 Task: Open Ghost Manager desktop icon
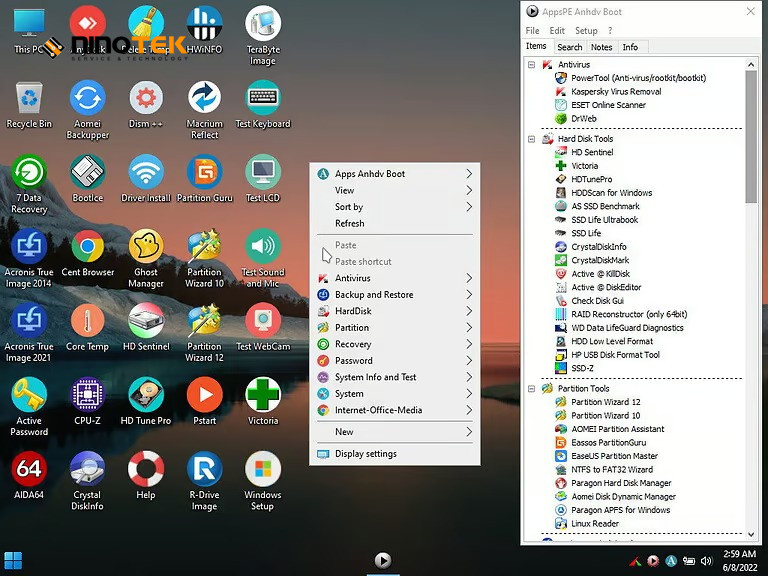[x=146, y=246]
